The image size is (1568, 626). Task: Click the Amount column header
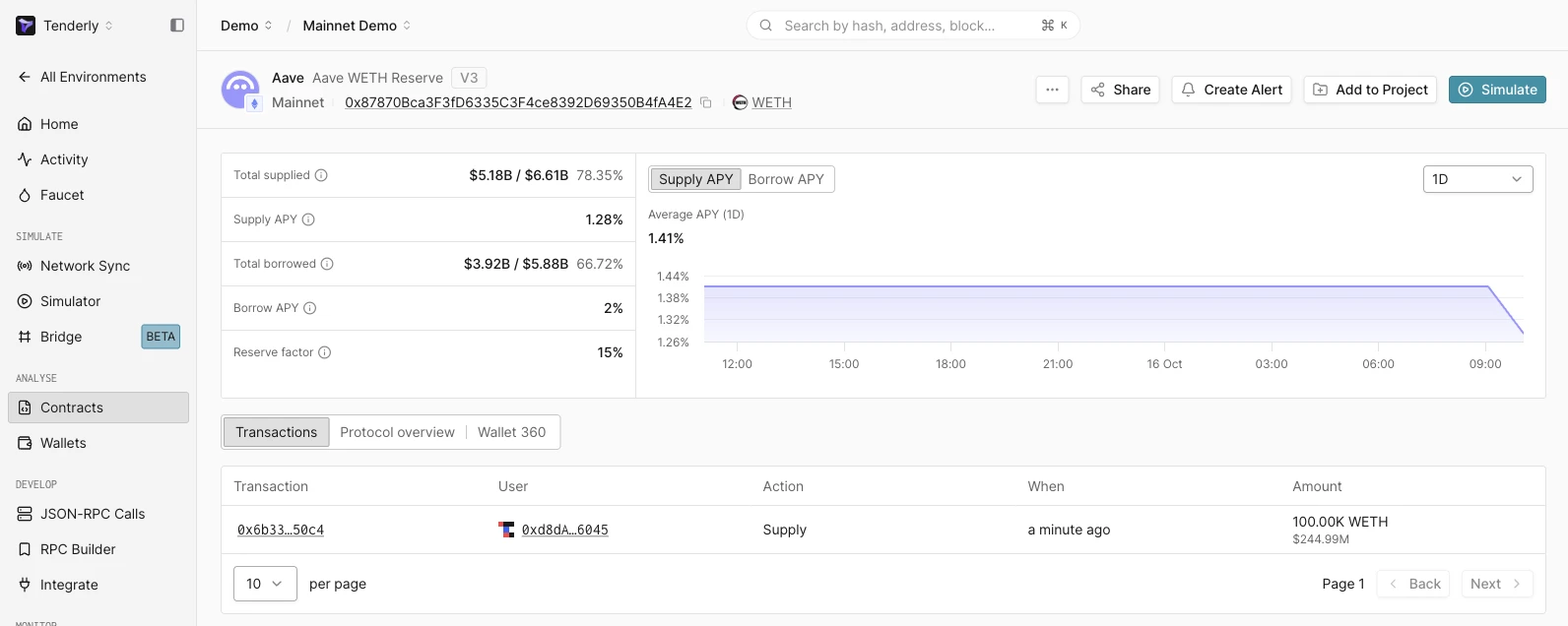pos(1317,486)
